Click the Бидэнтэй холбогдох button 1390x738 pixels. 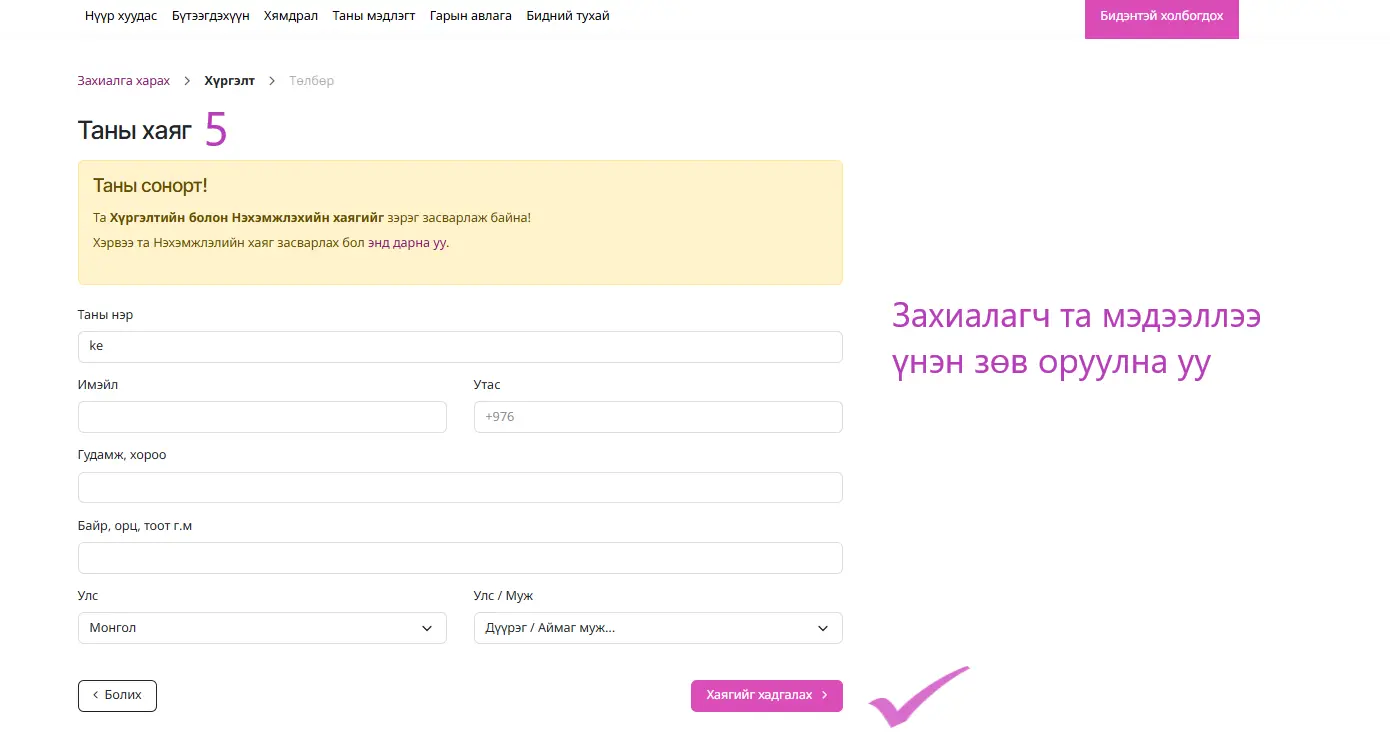1161,17
